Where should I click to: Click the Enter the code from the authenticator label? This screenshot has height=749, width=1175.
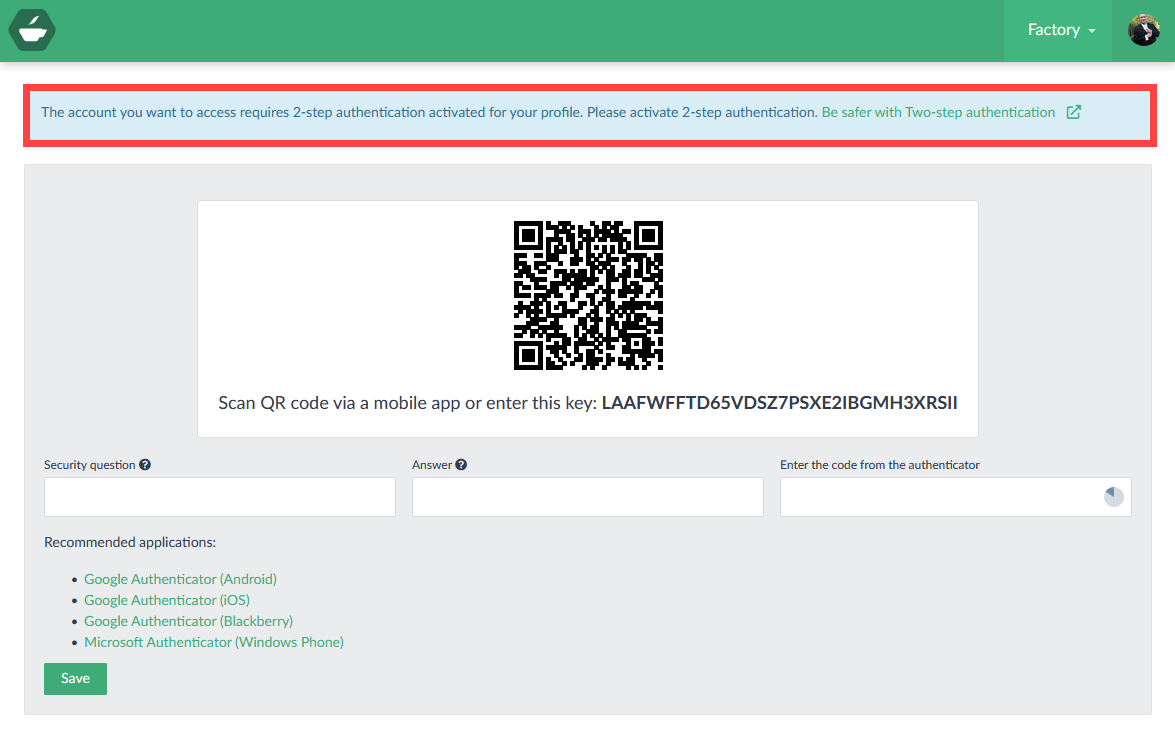coord(880,464)
